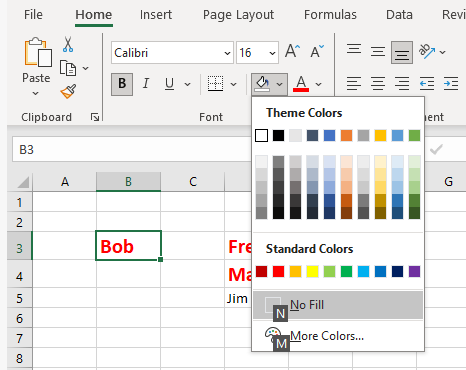Select cell containing Jim
Image resolution: width=466 pixels, height=370 pixels.
tap(238, 298)
